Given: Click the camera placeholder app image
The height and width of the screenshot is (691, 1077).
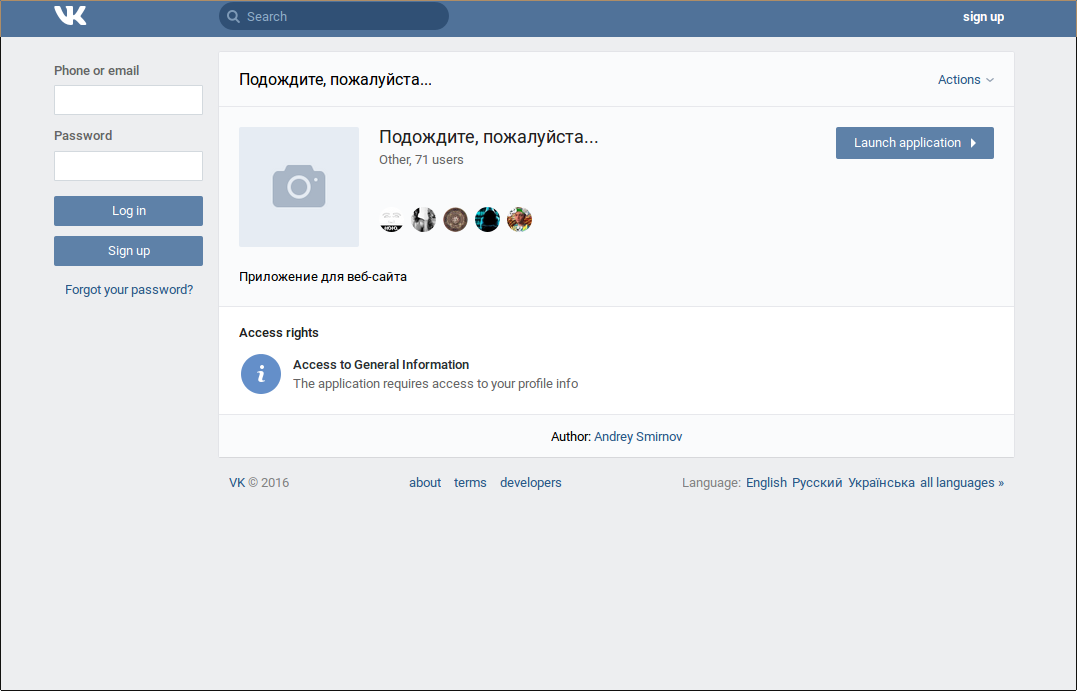Looking at the screenshot, I should pyautogui.click(x=299, y=187).
